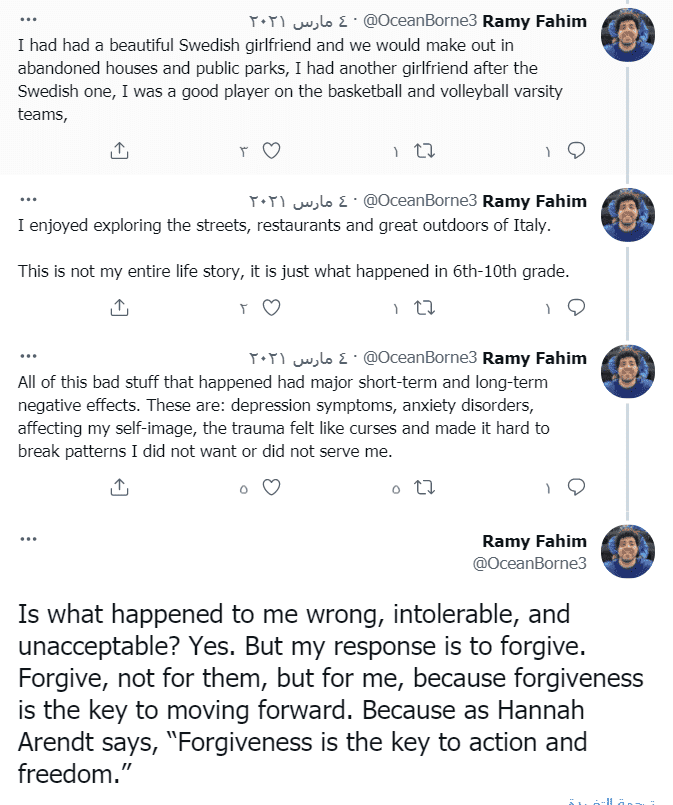Screen dimensions: 673x805
Task: Share the Swedish girlfriend tweet
Action: click(119, 150)
